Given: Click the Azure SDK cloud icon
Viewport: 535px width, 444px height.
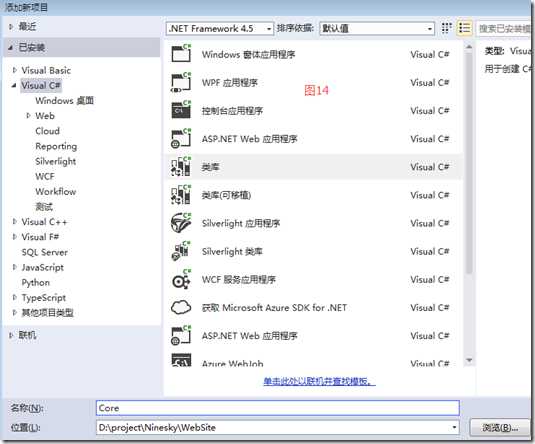Looking at the screenshot, I should coord(181,307).
